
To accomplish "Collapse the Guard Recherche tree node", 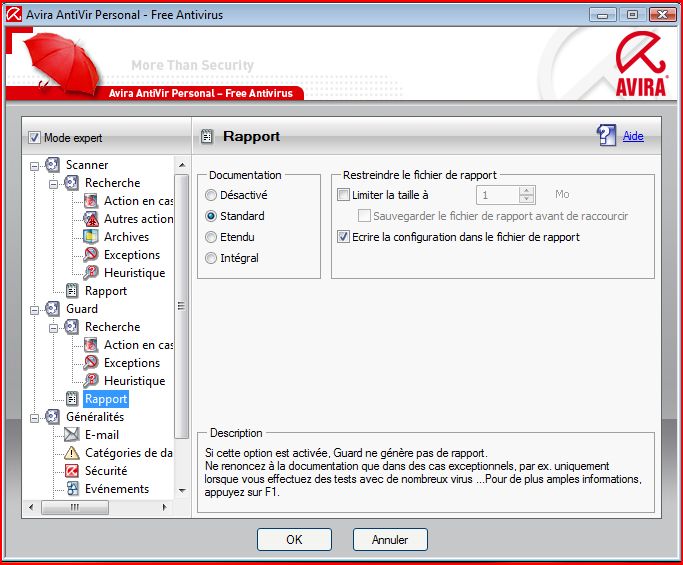I will click(53, 328).
